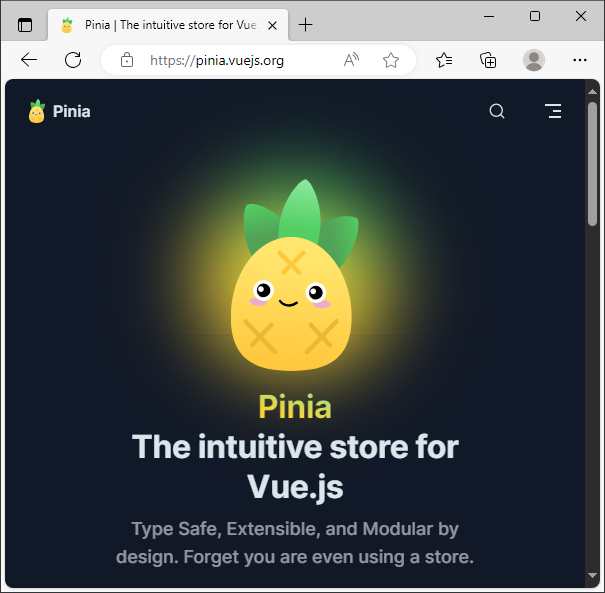Click the 'Vue.js' heading text
The image size is (605, 593).
[x=295, y=487]
